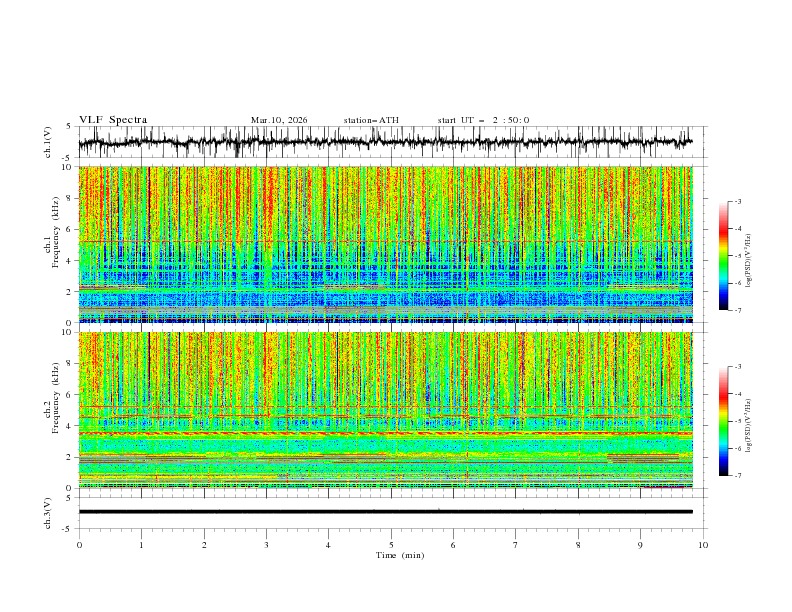Image resolution: width=792 pixels, height=612 pixels.
Task: Click the "-7" tick on ch.2 colorbar
Action: point(738,476)
